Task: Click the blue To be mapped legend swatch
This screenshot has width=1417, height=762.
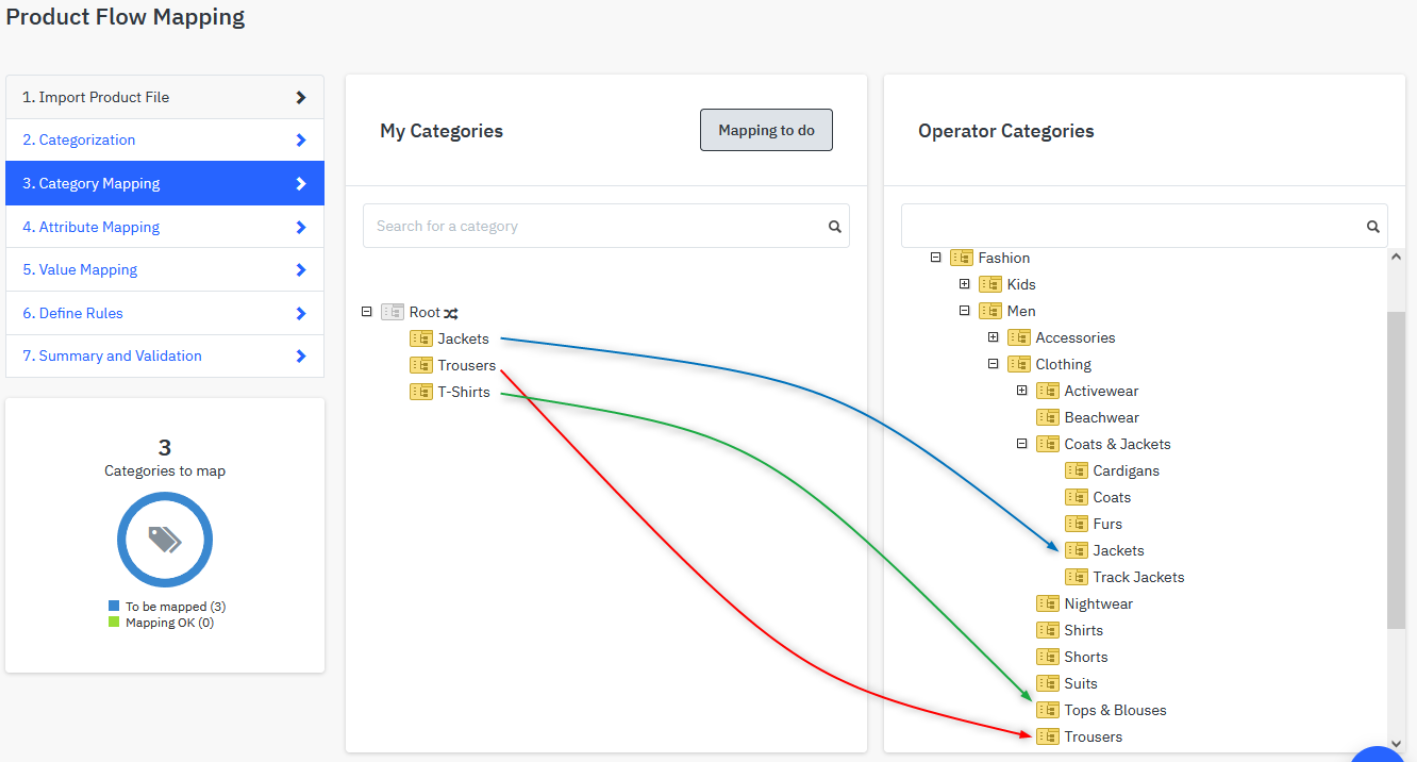Action: point(114,606)
